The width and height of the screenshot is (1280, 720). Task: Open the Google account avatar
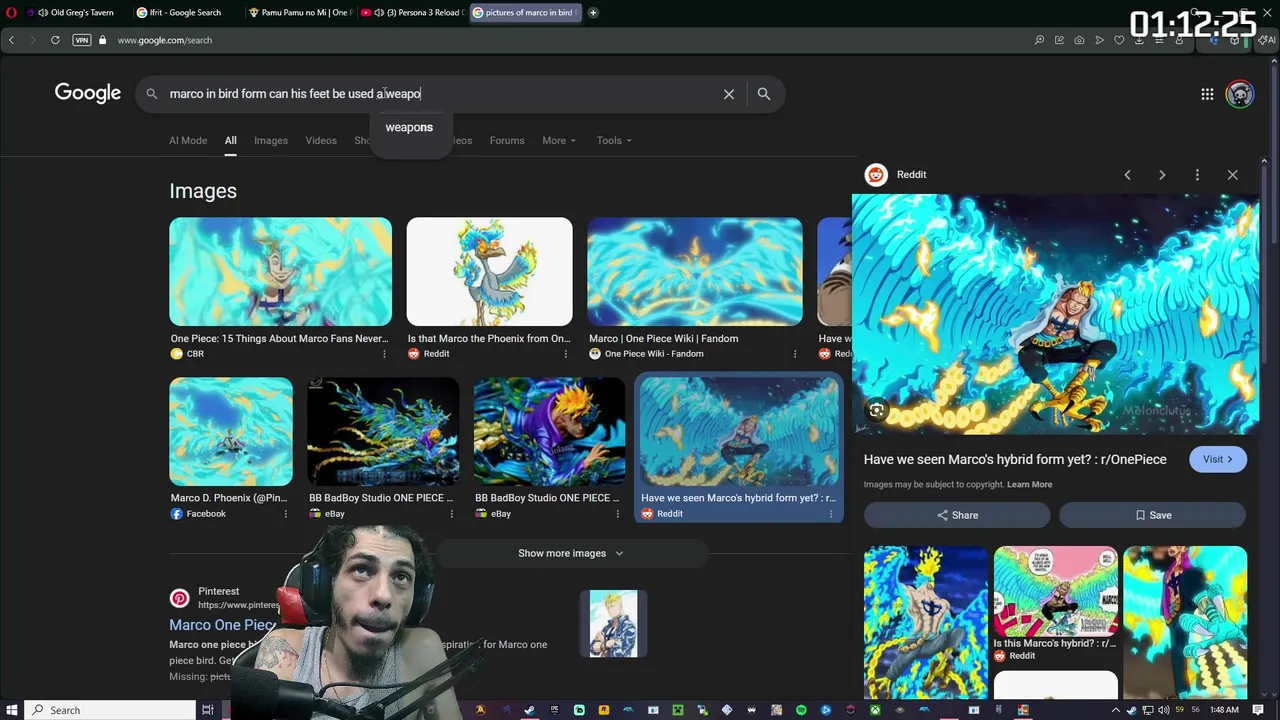[1240, 94]
